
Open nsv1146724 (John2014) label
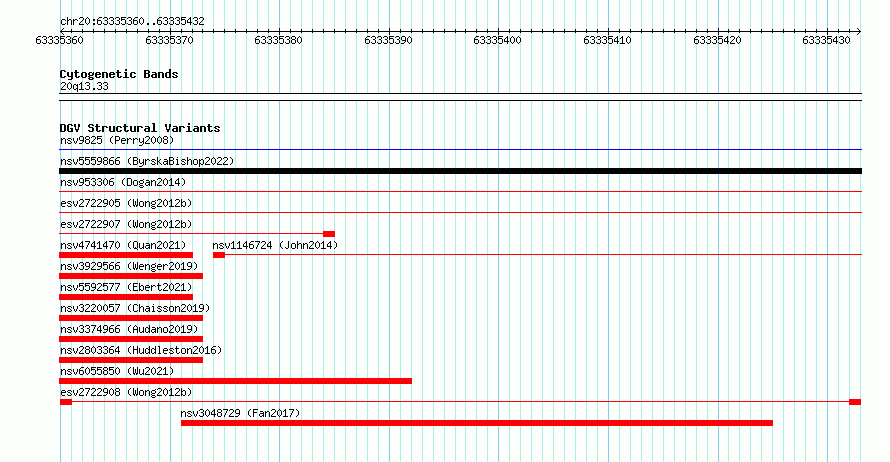coord(275,245)
